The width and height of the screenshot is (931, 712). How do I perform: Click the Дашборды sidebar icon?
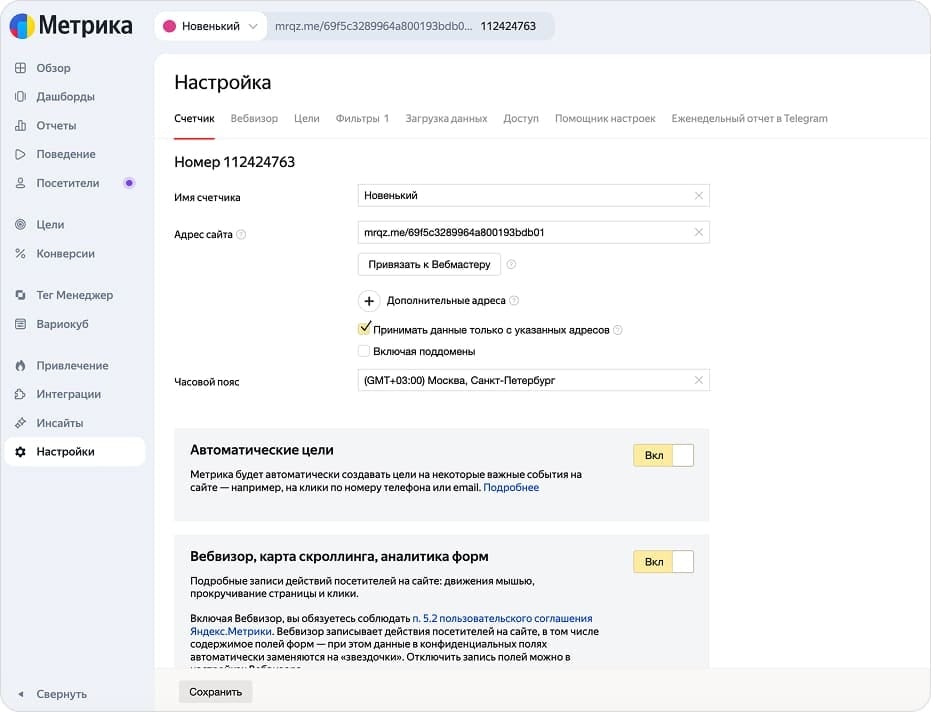20,96
